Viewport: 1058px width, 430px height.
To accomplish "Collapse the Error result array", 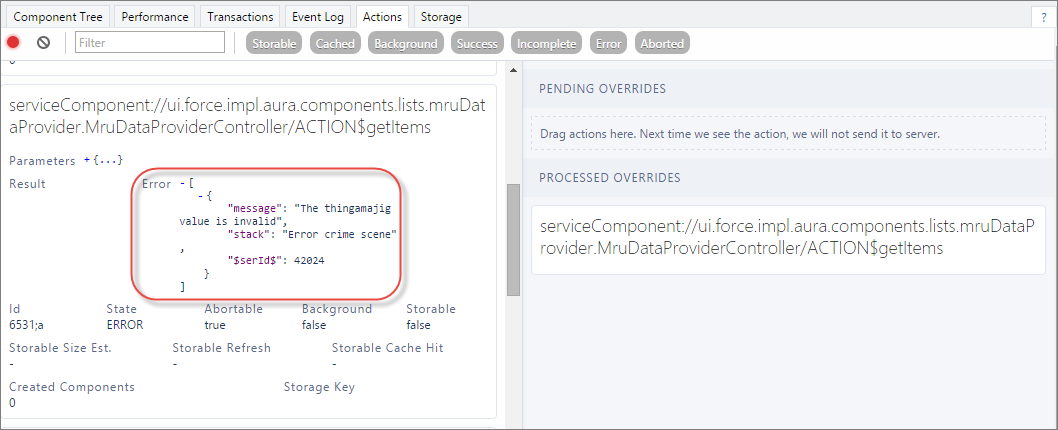I will pyautogui.click(x=182, y=184).
